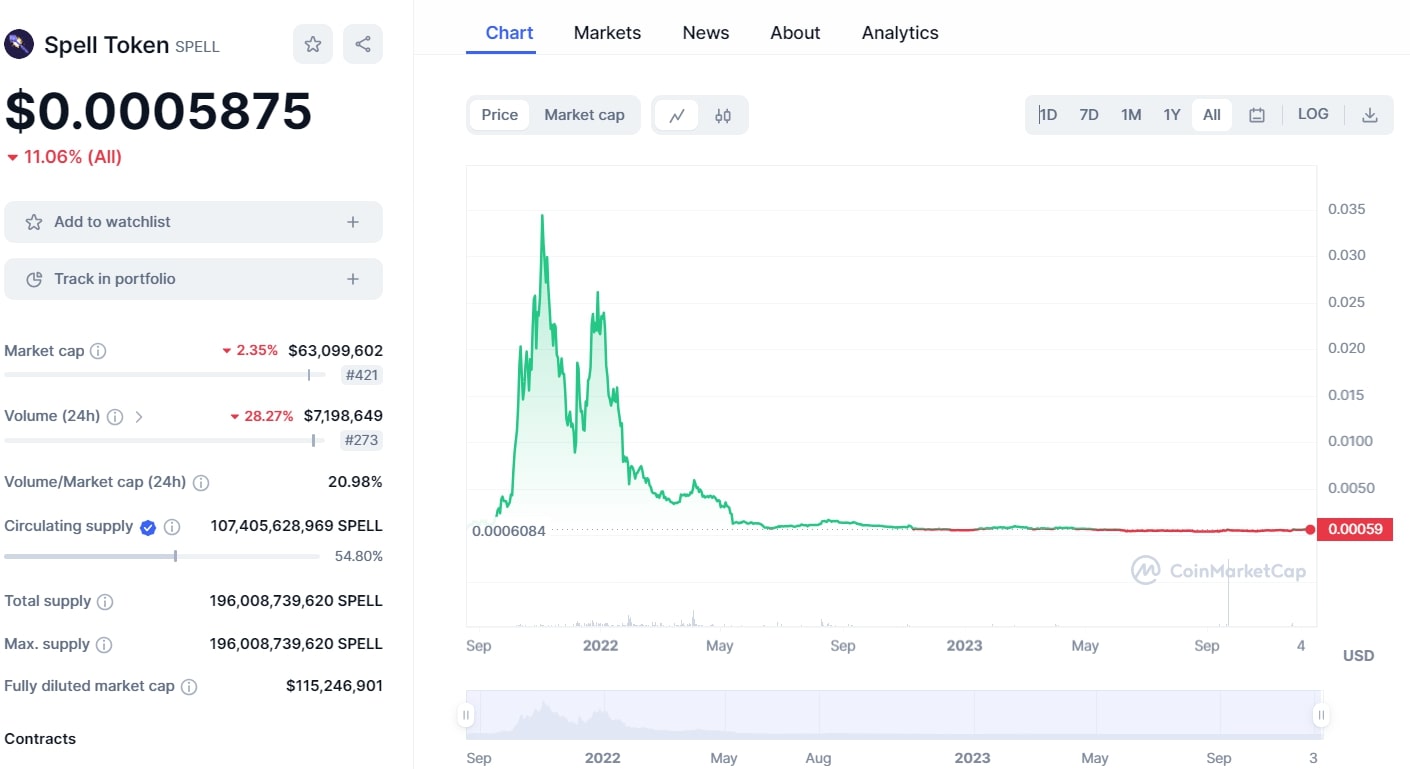Click plus icon on Track in portfolio
Viewport: 1410px width, 769px height.
point(353,279)
